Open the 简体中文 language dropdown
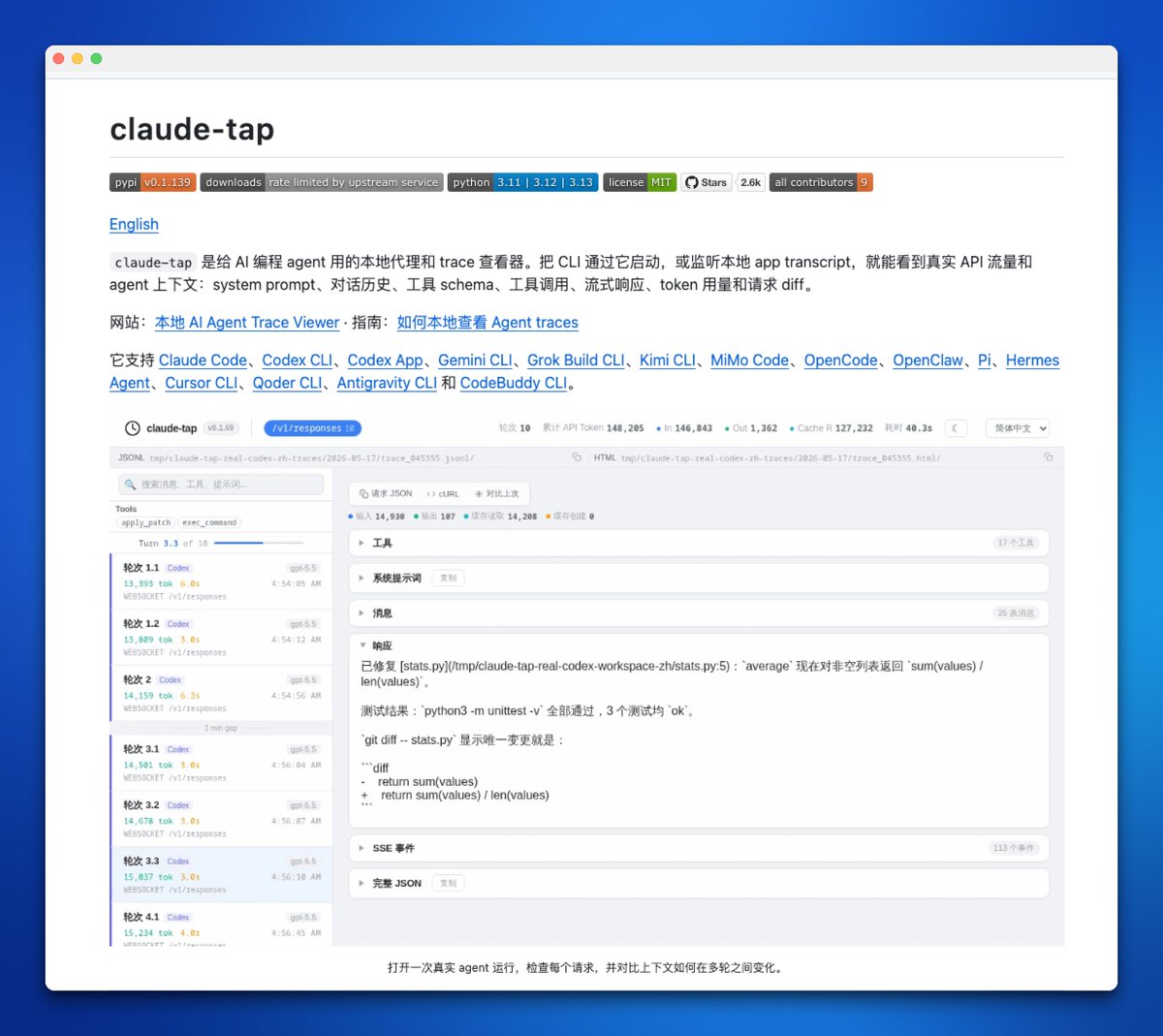 1018,428
